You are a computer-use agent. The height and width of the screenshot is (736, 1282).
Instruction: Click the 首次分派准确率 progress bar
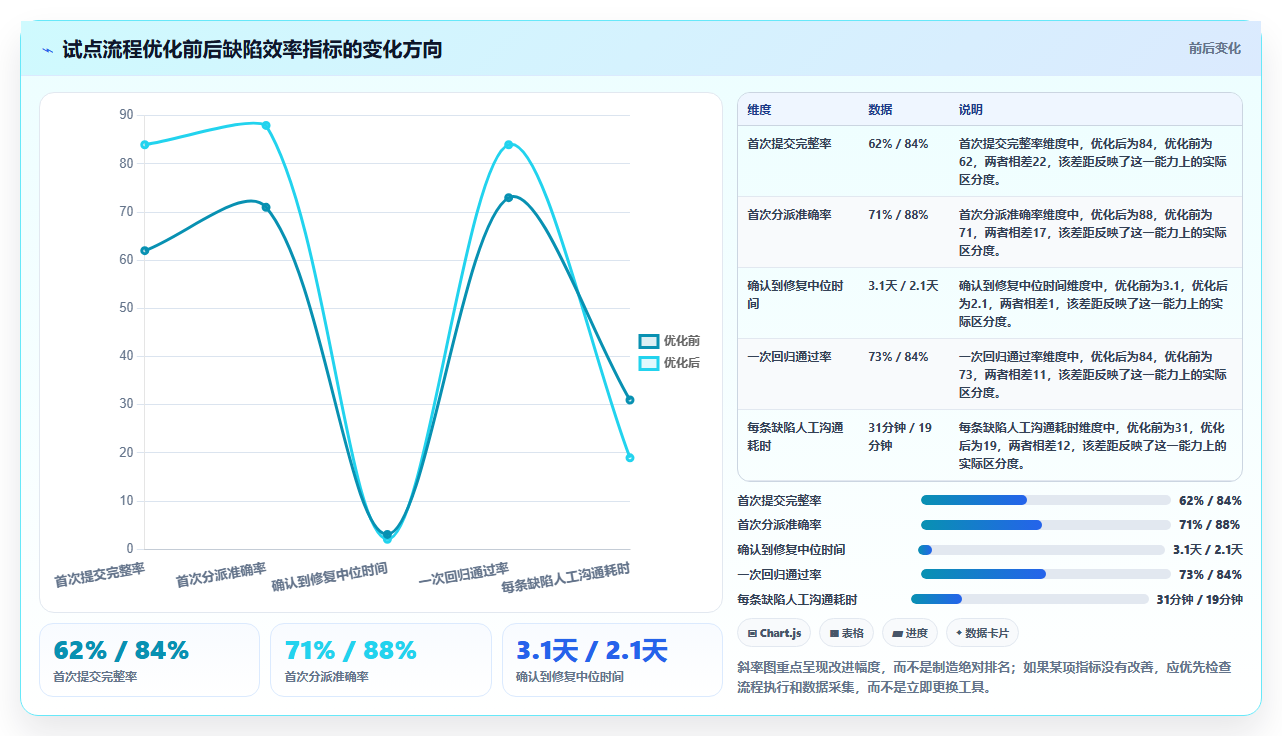point(1045,525)
